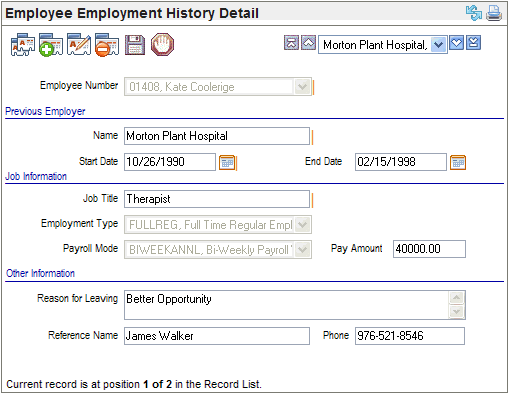This screenshot has height=393, width=508.
Task: Open the End Date calendar picker
Action: (458, 163)
